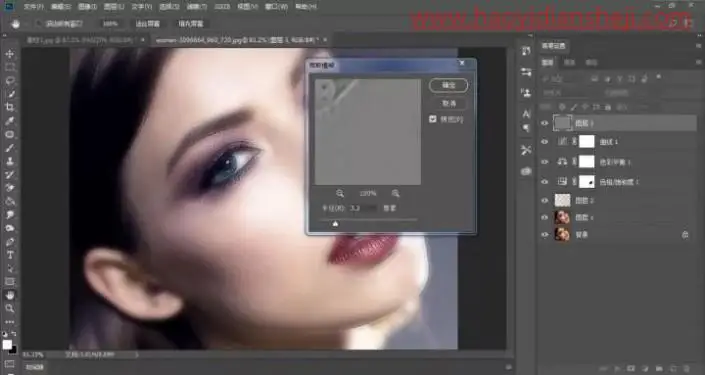The height and width of the screenshot is (375, 705).
Task: Select the Hand tool in the toolbox
Action: tap(9, 295)
